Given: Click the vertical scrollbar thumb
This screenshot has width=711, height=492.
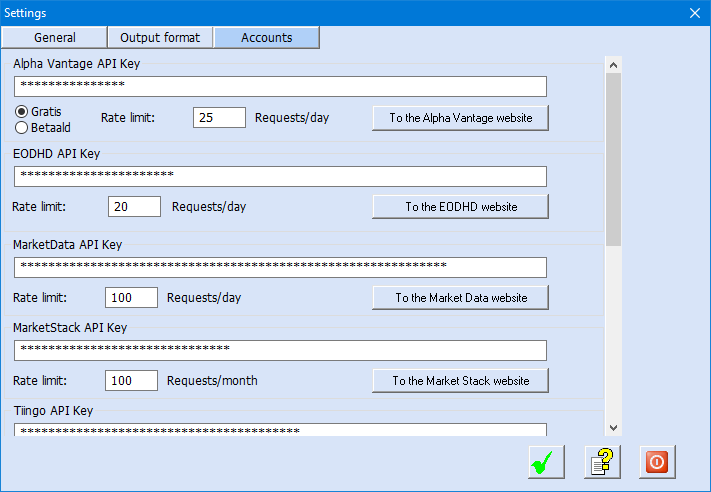Looking at the screenshot, I should pyautogui.click(x=614, y=160).
